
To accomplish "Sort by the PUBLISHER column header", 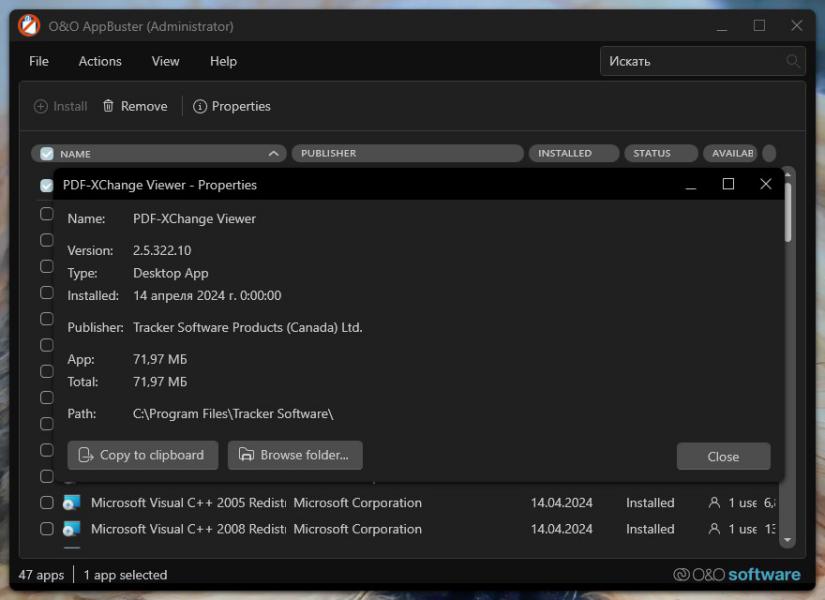I will coord(408,153).
